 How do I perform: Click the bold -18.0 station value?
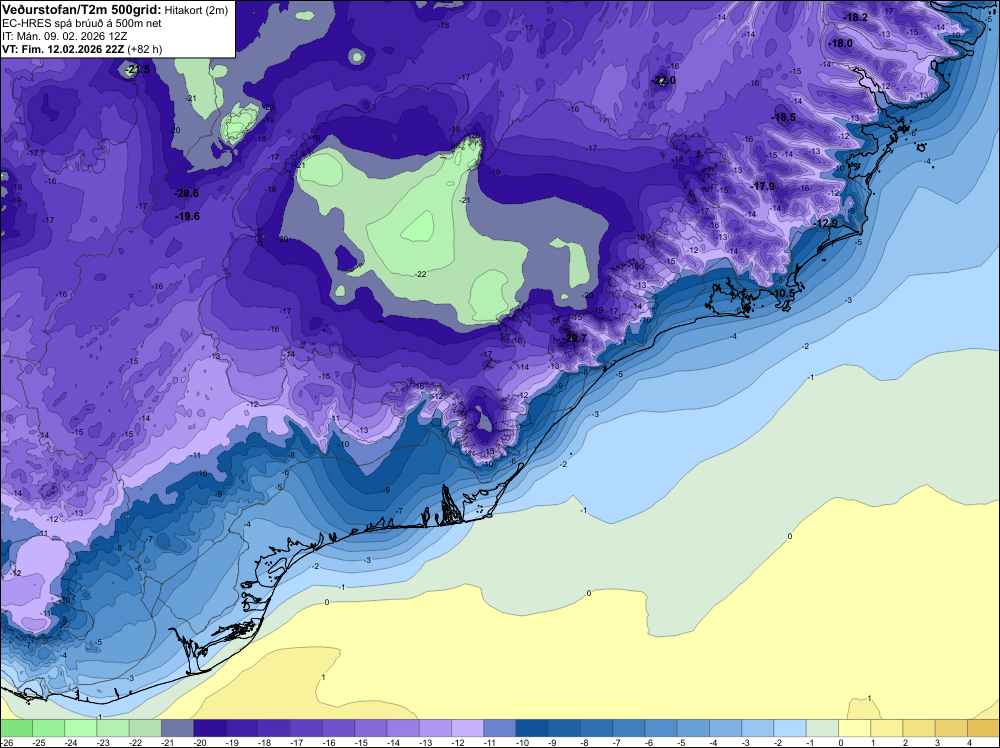click(841, 43)
